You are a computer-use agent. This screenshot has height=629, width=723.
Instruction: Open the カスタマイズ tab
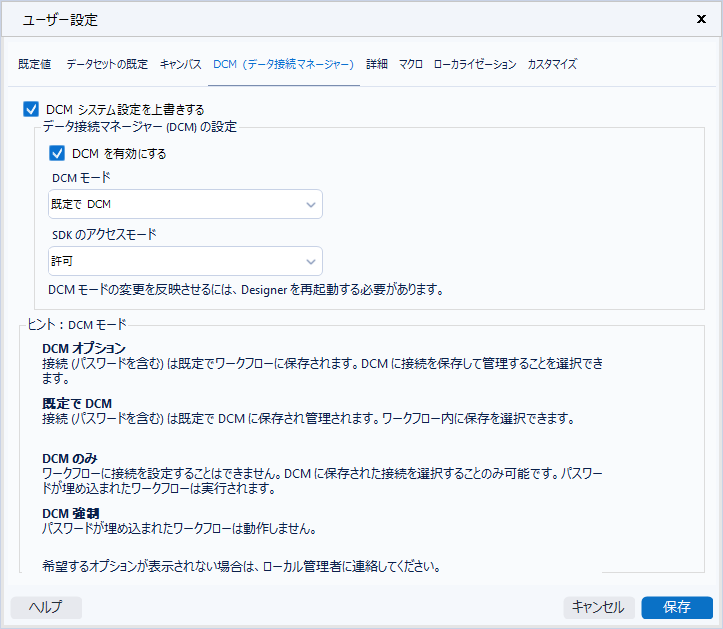pos(552,64)
